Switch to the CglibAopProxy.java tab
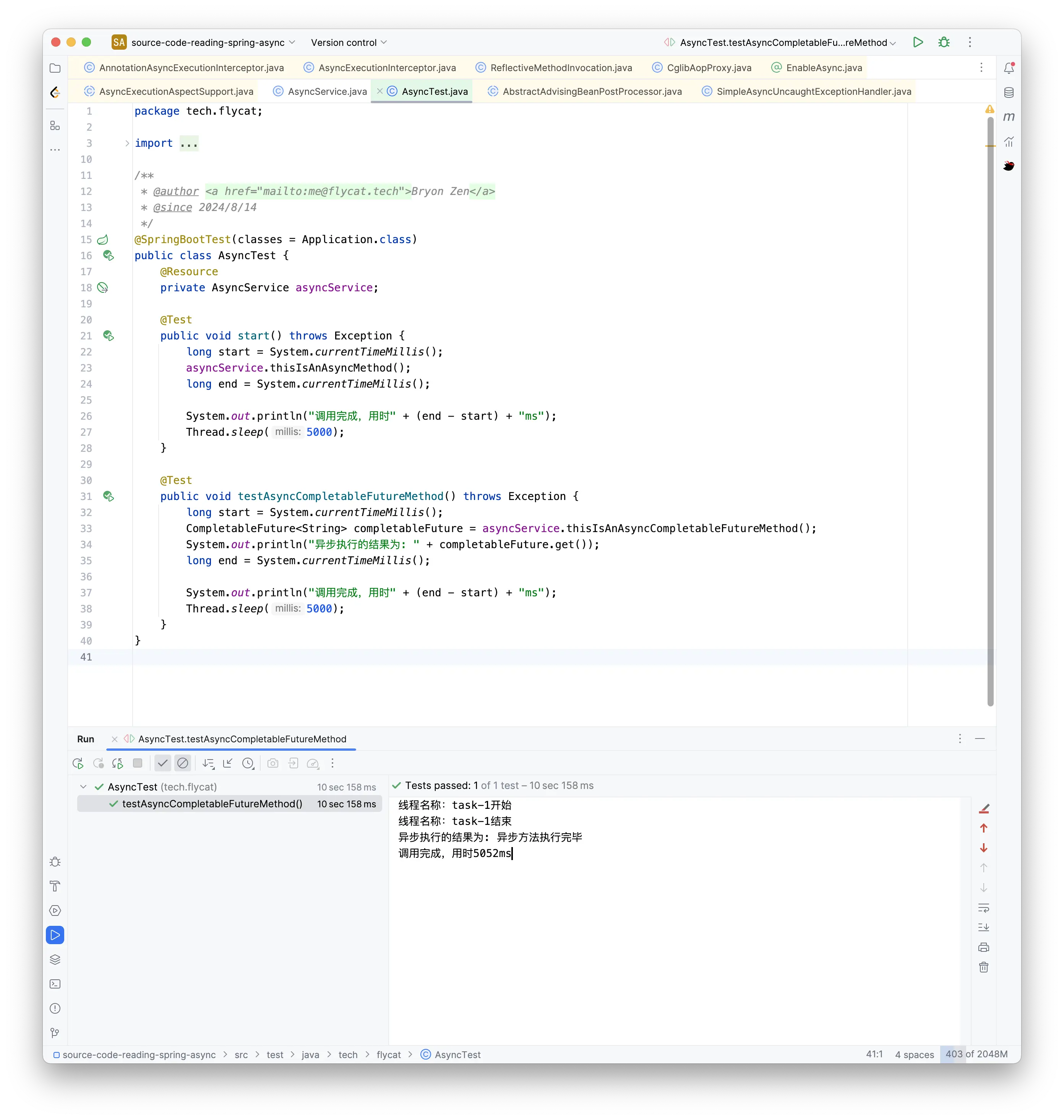This screenshot has height=1120, width=1064. point(702,68)
